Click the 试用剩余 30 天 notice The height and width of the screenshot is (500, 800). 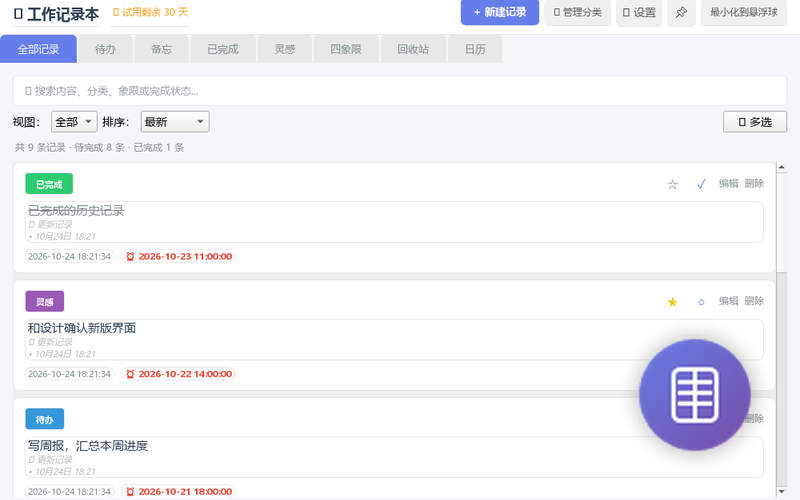pos(151,12)
